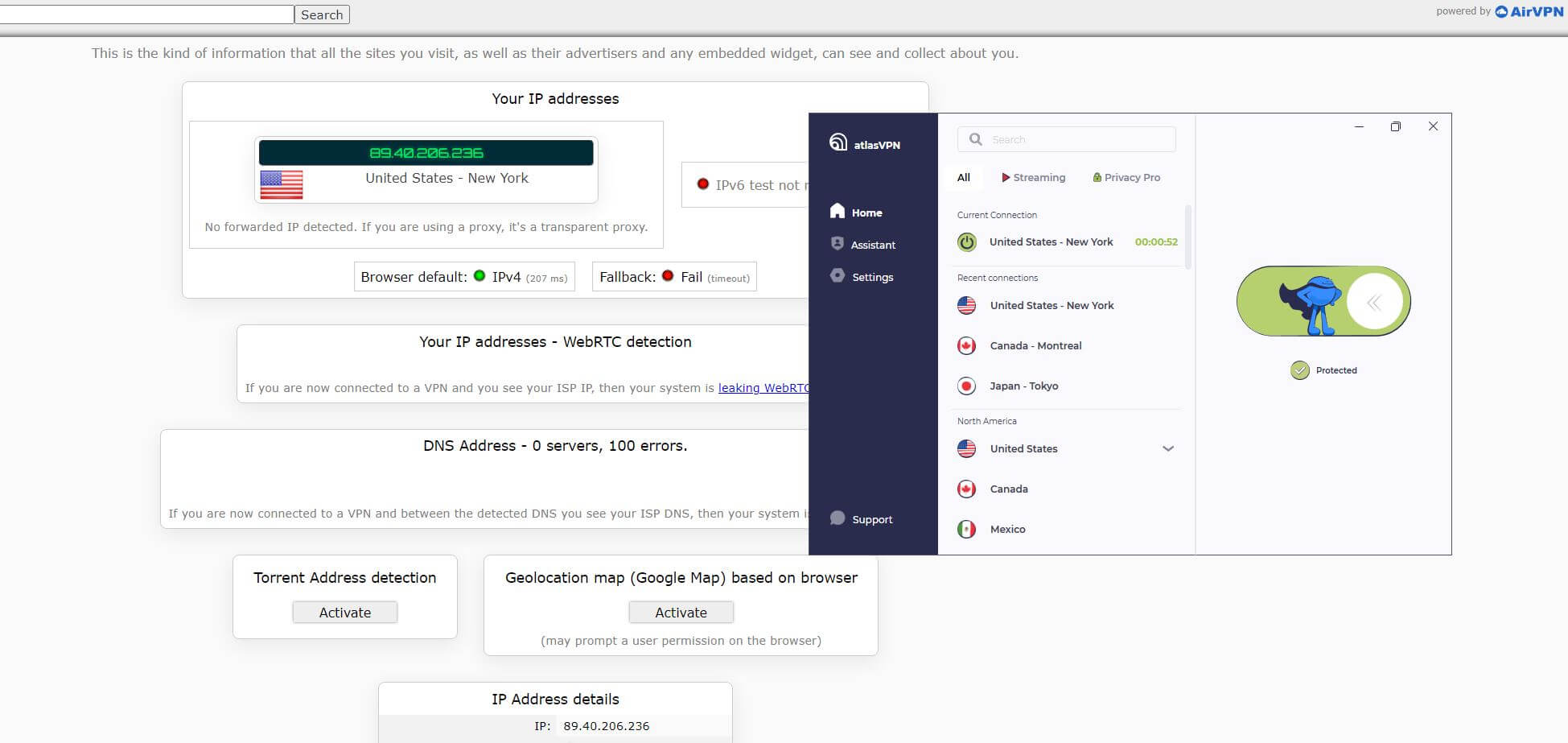
Task: Toggle the VPN connection switch off
Action: (1323, 301)
